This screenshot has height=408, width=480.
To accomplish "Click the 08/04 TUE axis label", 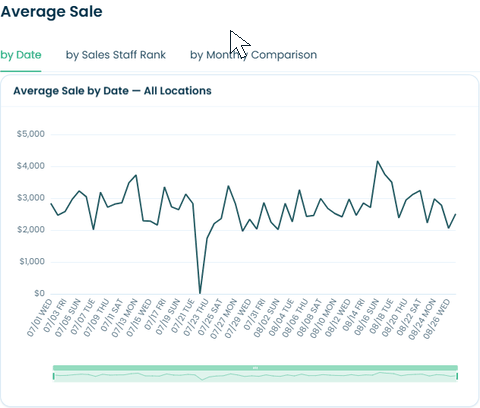I will pyautogui.click(x=281, y=318).
